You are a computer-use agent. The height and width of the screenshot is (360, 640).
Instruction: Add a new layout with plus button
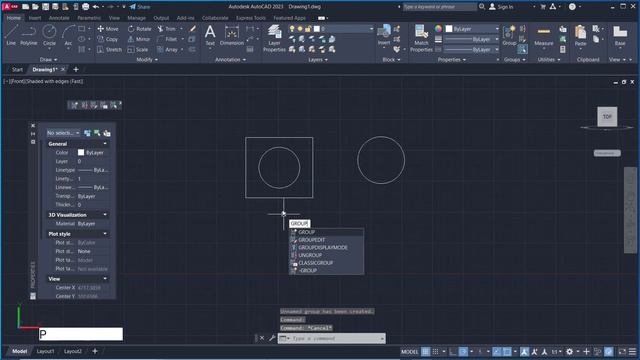pyautogui.click(x=95, y=351)
